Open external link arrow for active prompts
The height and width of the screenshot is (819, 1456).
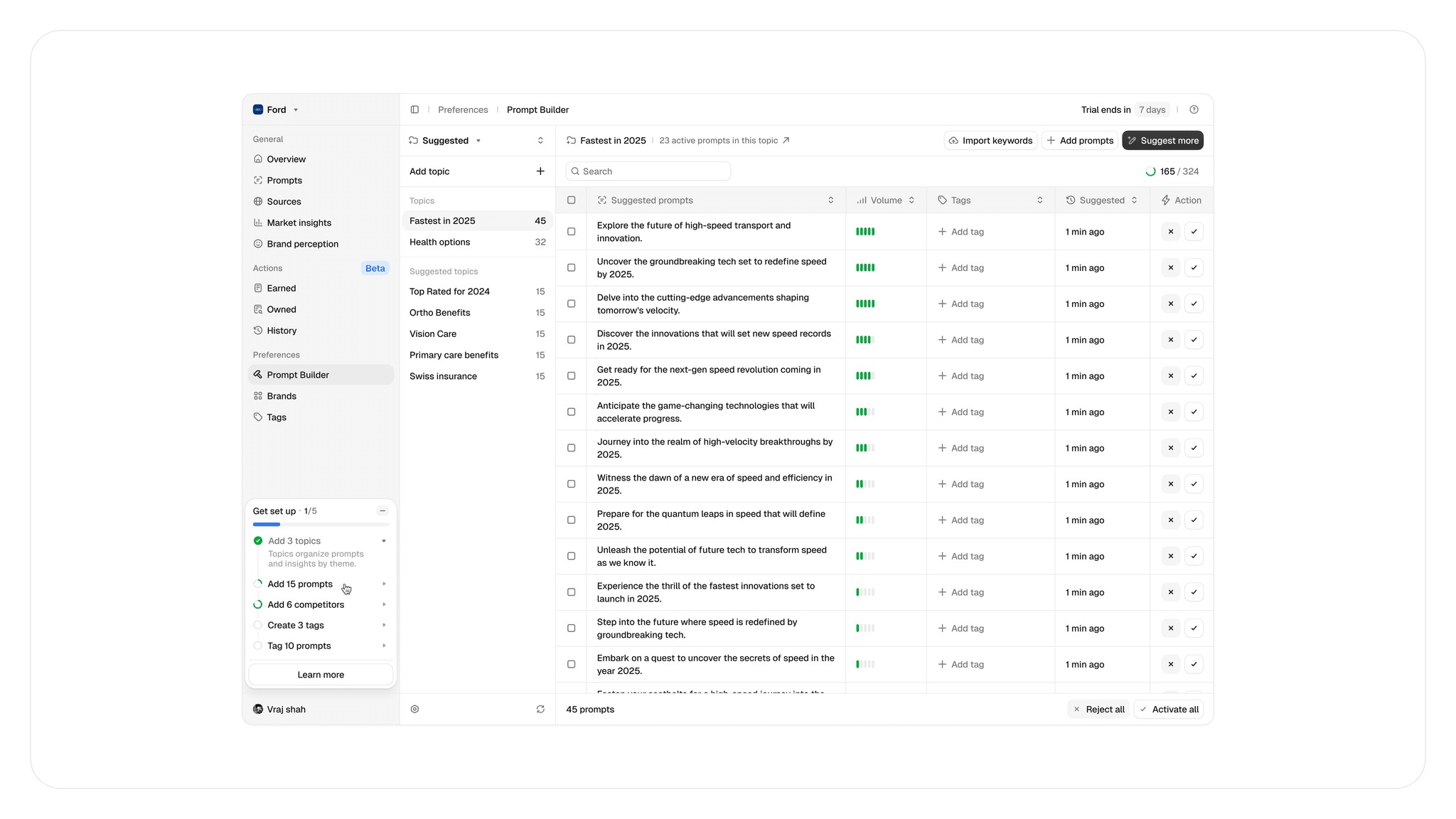786,141
